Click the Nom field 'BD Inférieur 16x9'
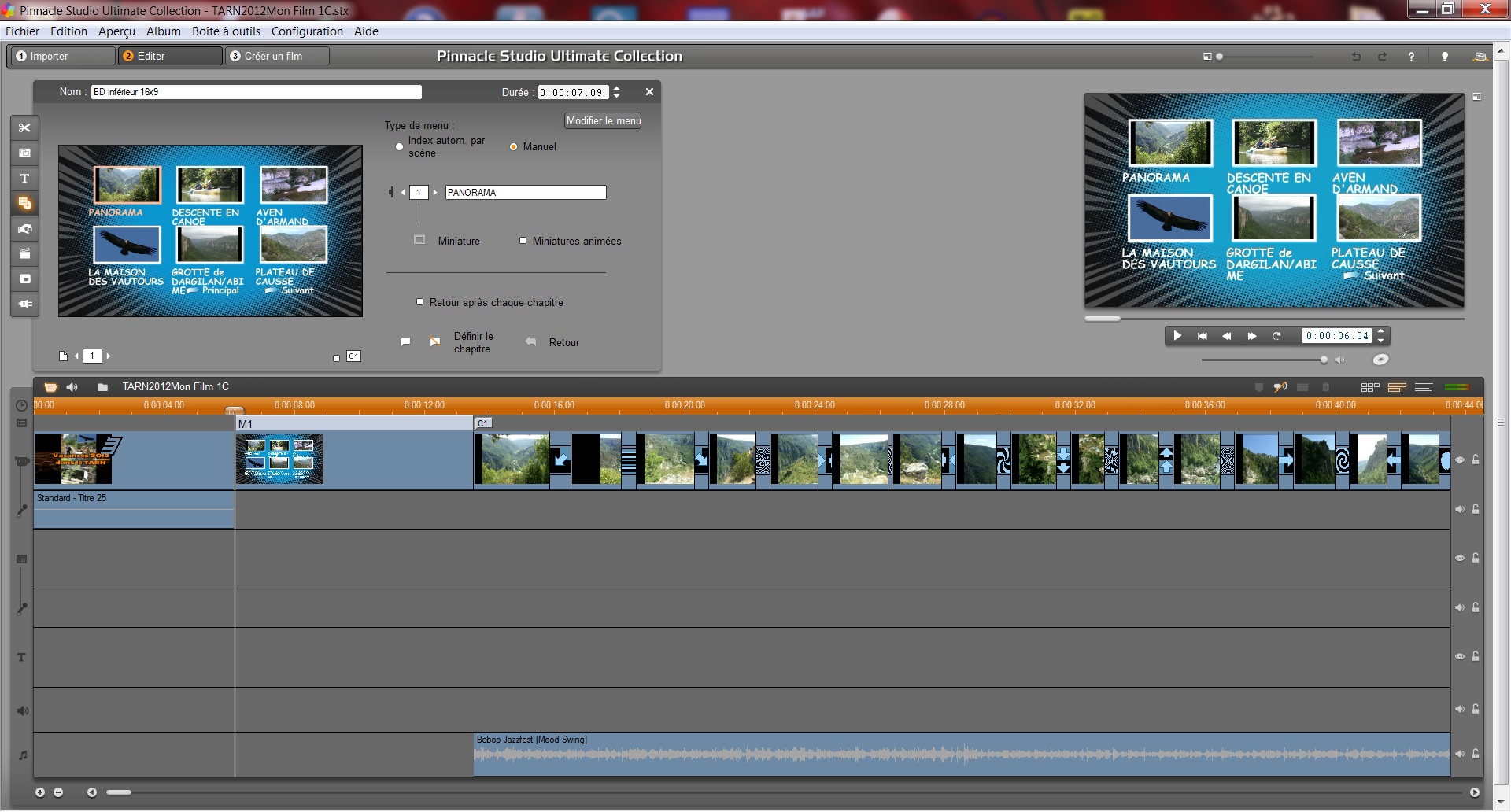 (x=257, y=92)
